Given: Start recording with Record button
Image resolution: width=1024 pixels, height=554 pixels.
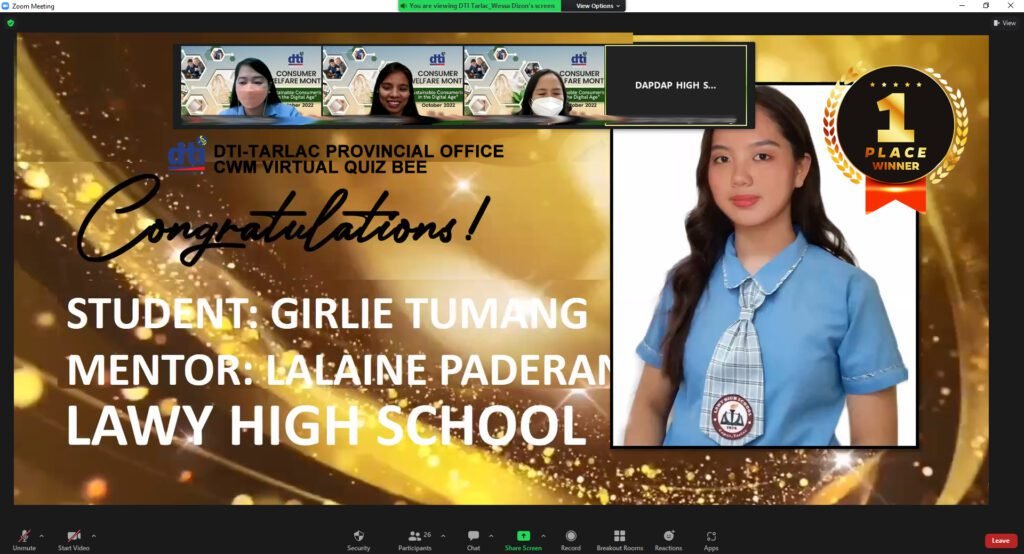Looking at the screenshot, I should tap(571, 540).
